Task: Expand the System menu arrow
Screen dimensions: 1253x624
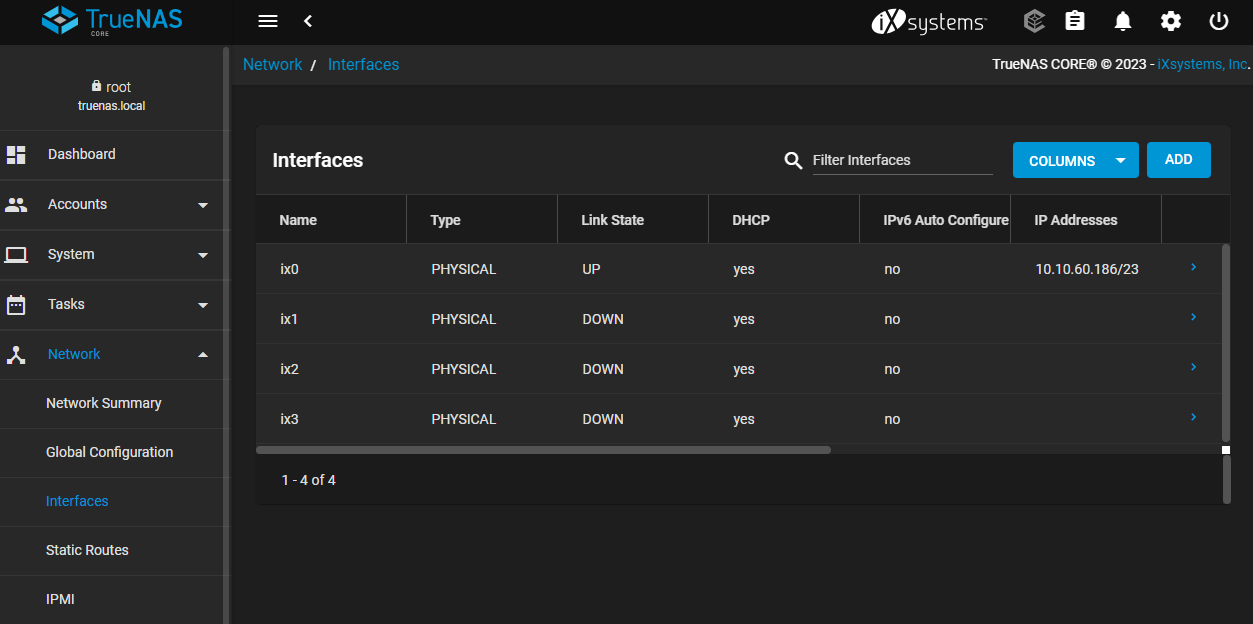Action: coord(203,255)
